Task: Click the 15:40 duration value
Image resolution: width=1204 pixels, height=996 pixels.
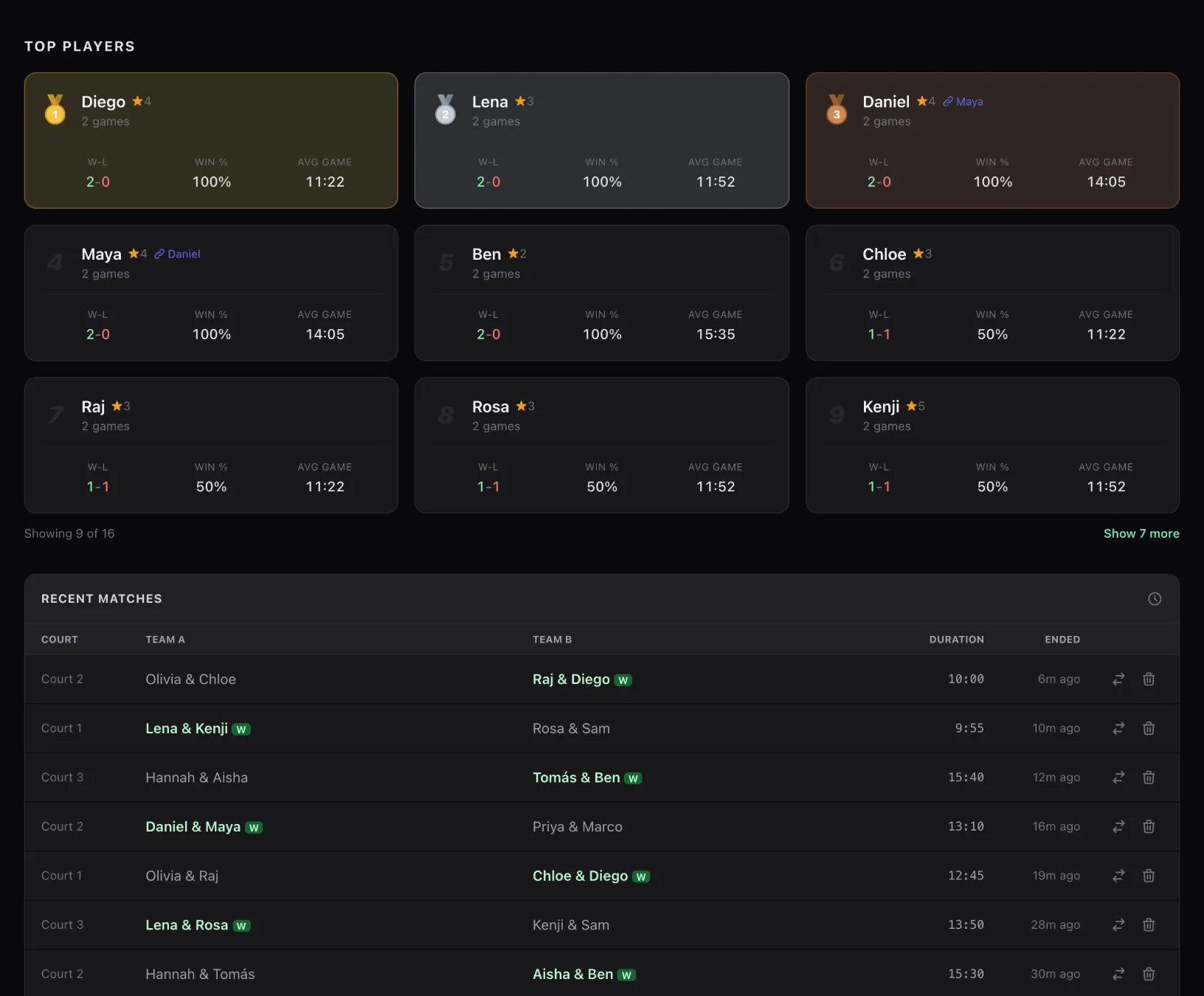Action: 966,778
